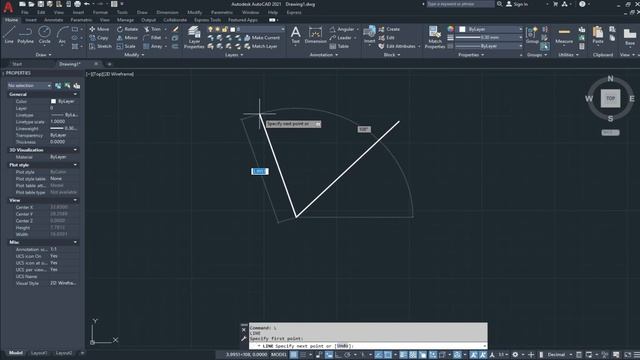This screenshot has width=640, height=360.
Task: Click the Copy tool in Modify panel
Action: (x=99, y=38)
